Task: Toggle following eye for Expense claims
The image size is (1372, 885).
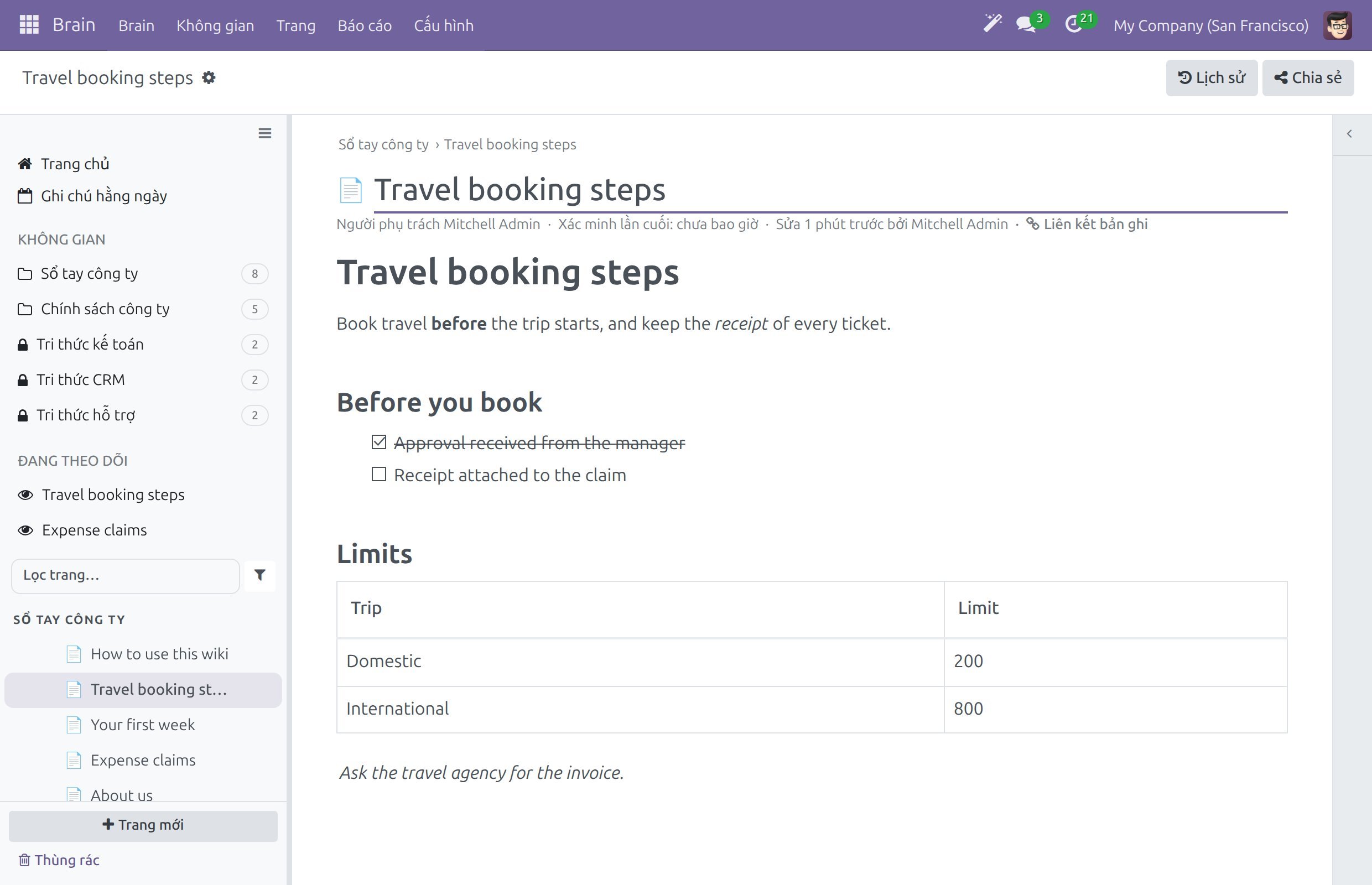Action: tap(25, 530)
